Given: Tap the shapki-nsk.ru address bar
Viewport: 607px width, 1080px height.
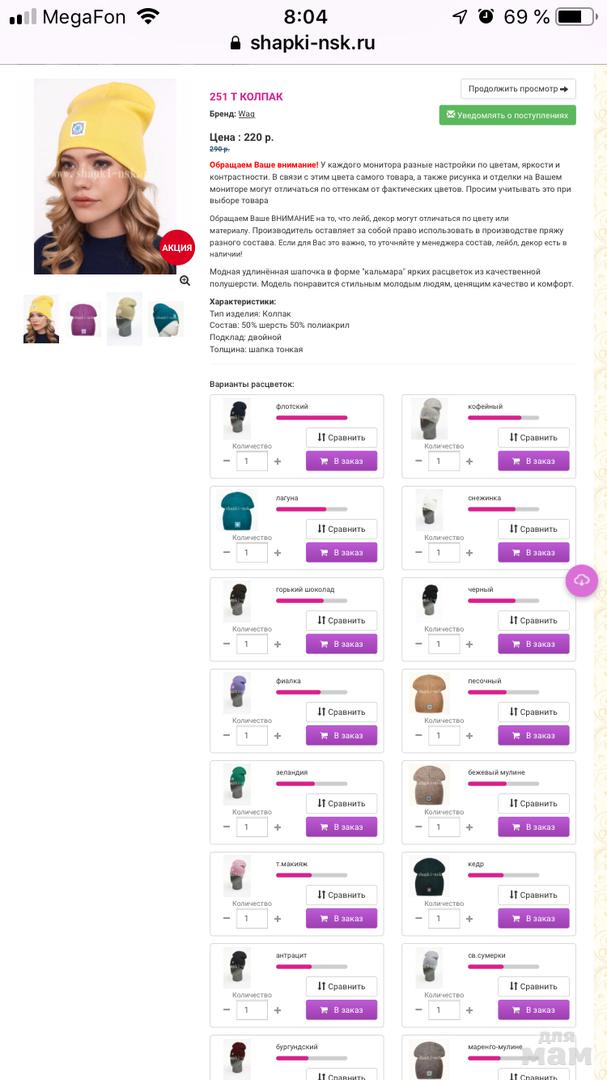Looking at the screenshot, I should [303, 43].
